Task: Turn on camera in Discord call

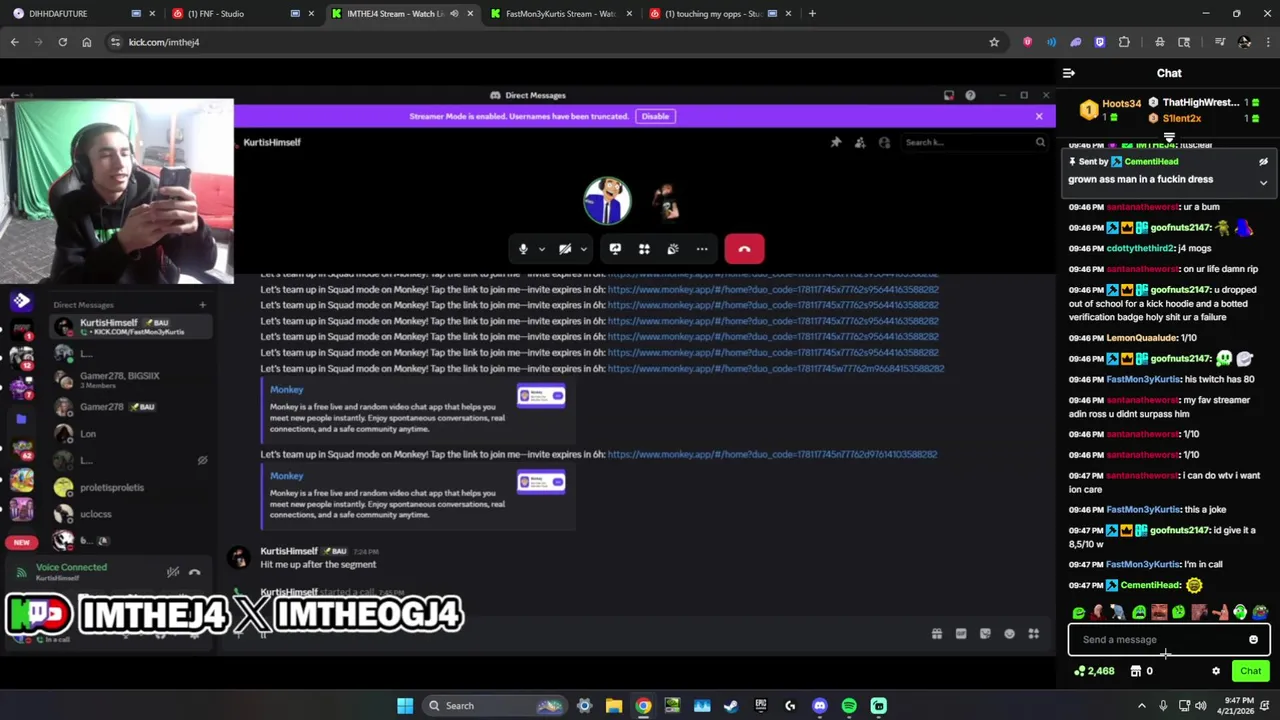Action: pyautogui.click(x=565, y=249)
